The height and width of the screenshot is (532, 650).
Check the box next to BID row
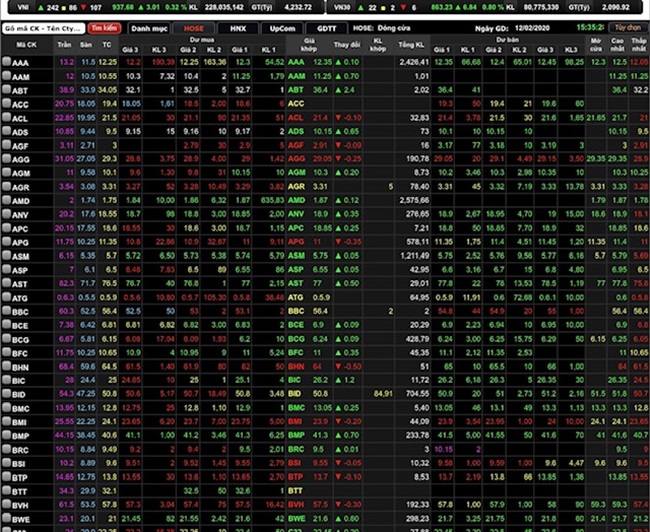coord(8,394)
